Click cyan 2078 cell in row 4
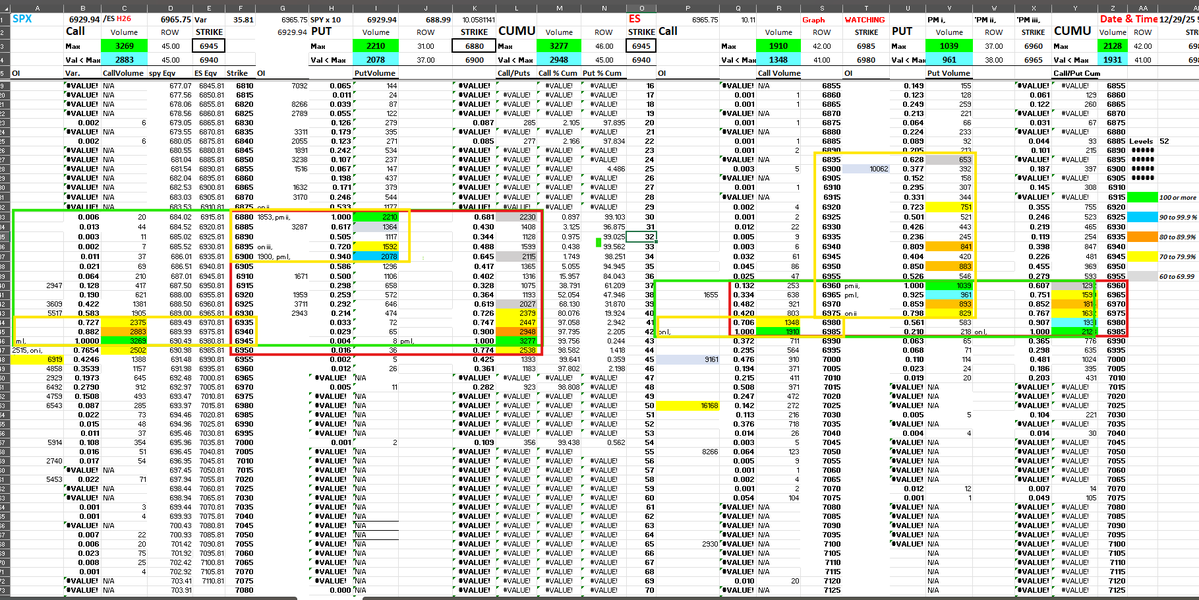 (375, 59)
